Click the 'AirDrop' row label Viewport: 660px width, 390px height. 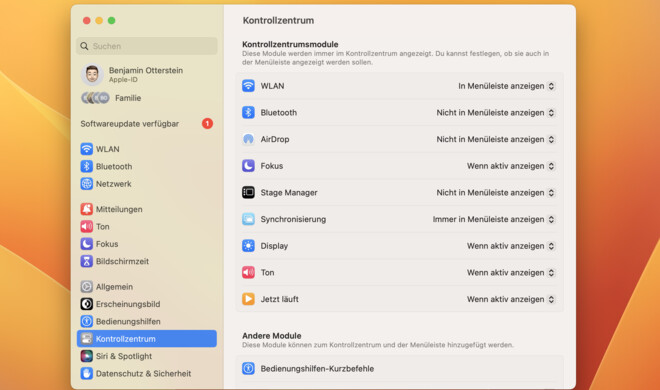[275, 139]
